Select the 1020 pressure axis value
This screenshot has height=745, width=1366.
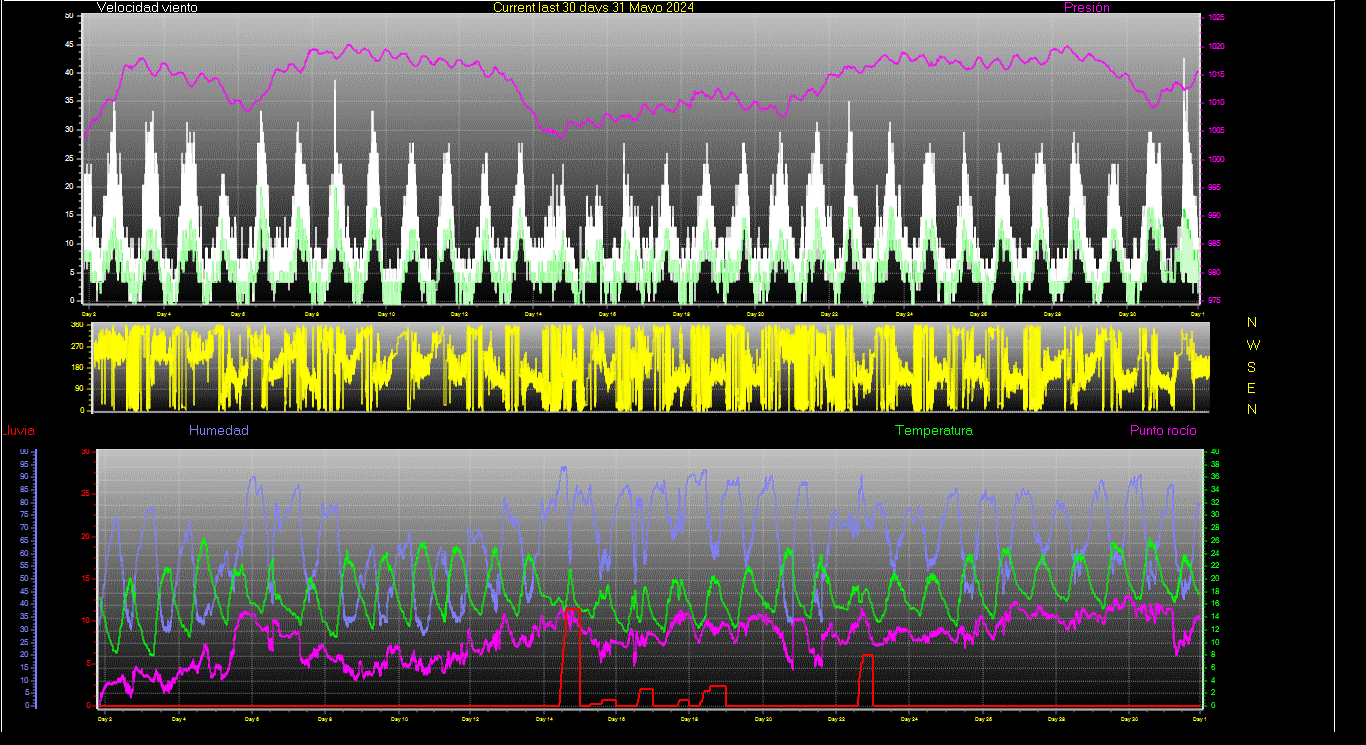[x=1217, y=47]
